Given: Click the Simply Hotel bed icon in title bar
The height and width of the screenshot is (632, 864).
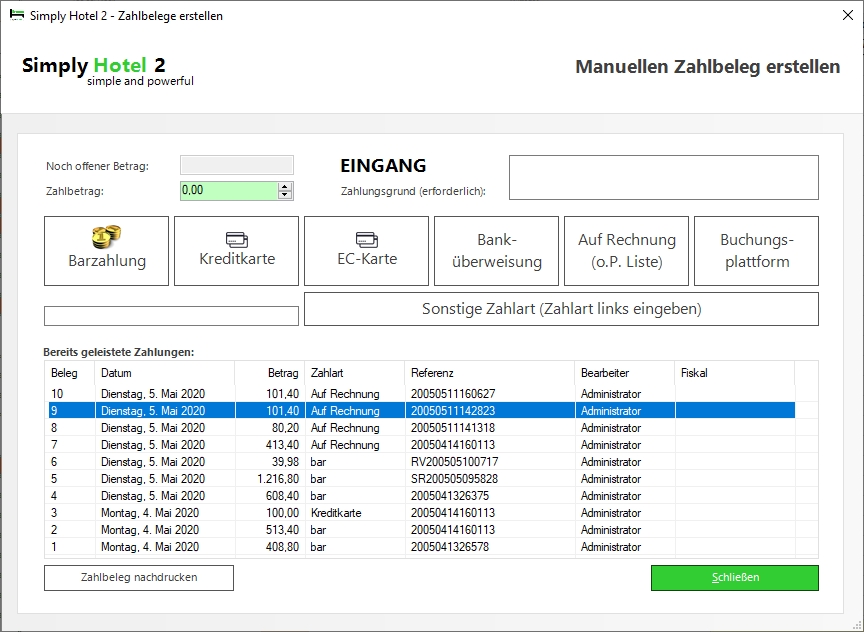Looking at the screenshot, I should click(17, 15).
